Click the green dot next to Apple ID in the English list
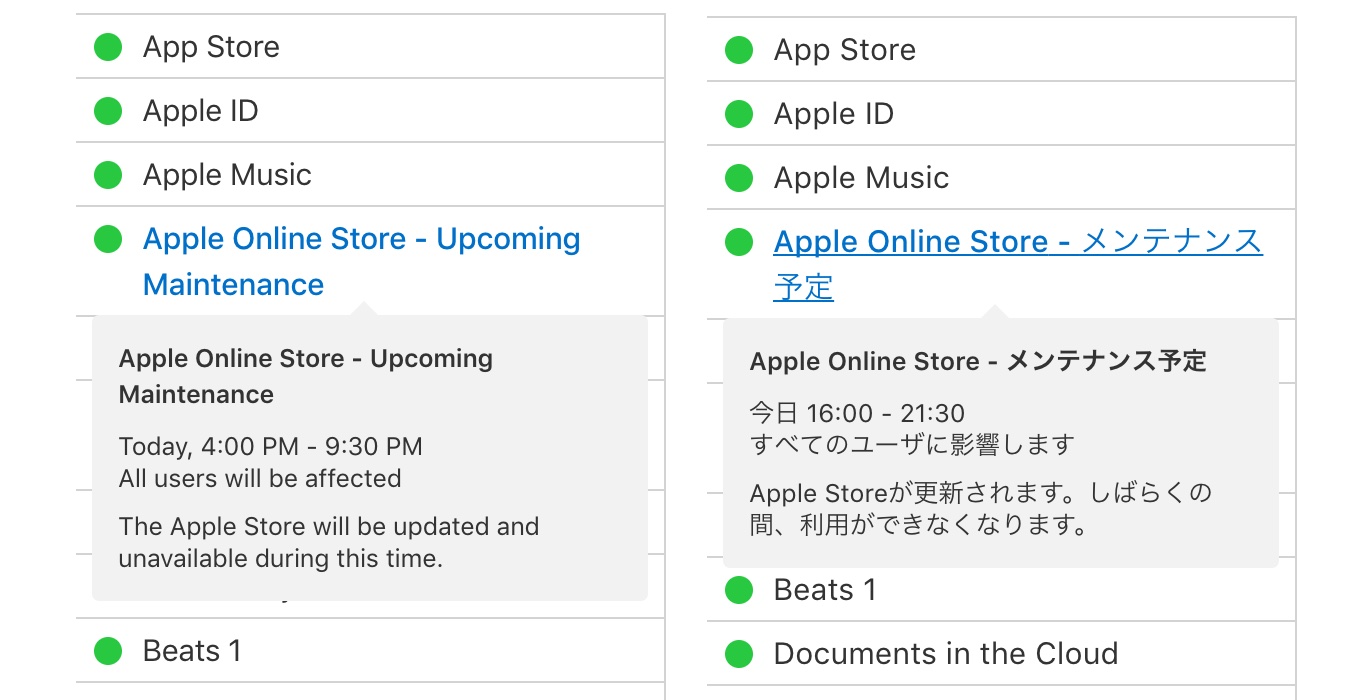 click(108, 111)
